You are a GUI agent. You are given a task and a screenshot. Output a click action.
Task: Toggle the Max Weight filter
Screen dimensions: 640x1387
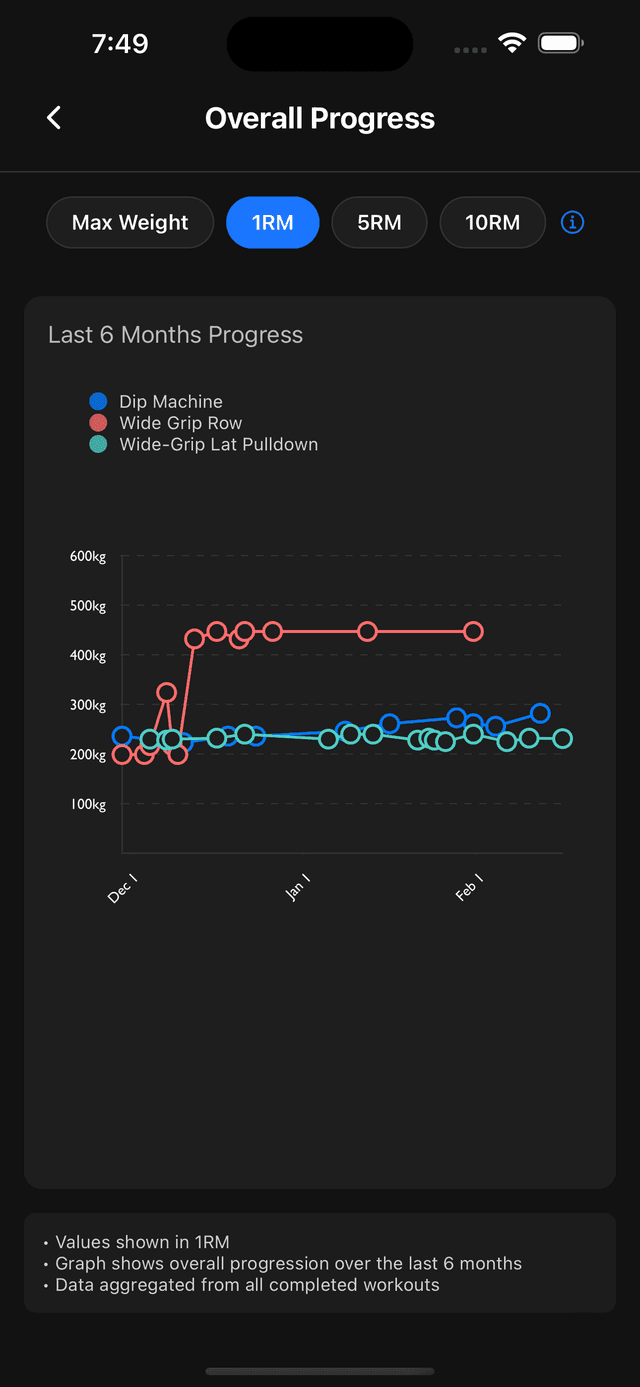(129, 222)
